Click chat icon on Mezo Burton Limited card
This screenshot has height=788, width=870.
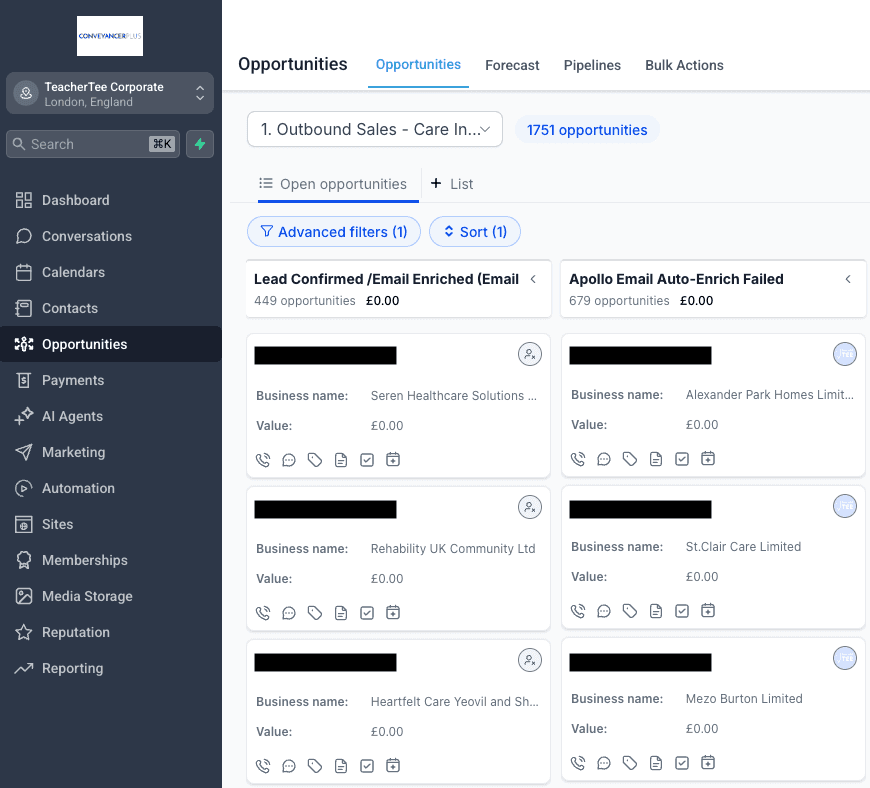coord(604,763)
